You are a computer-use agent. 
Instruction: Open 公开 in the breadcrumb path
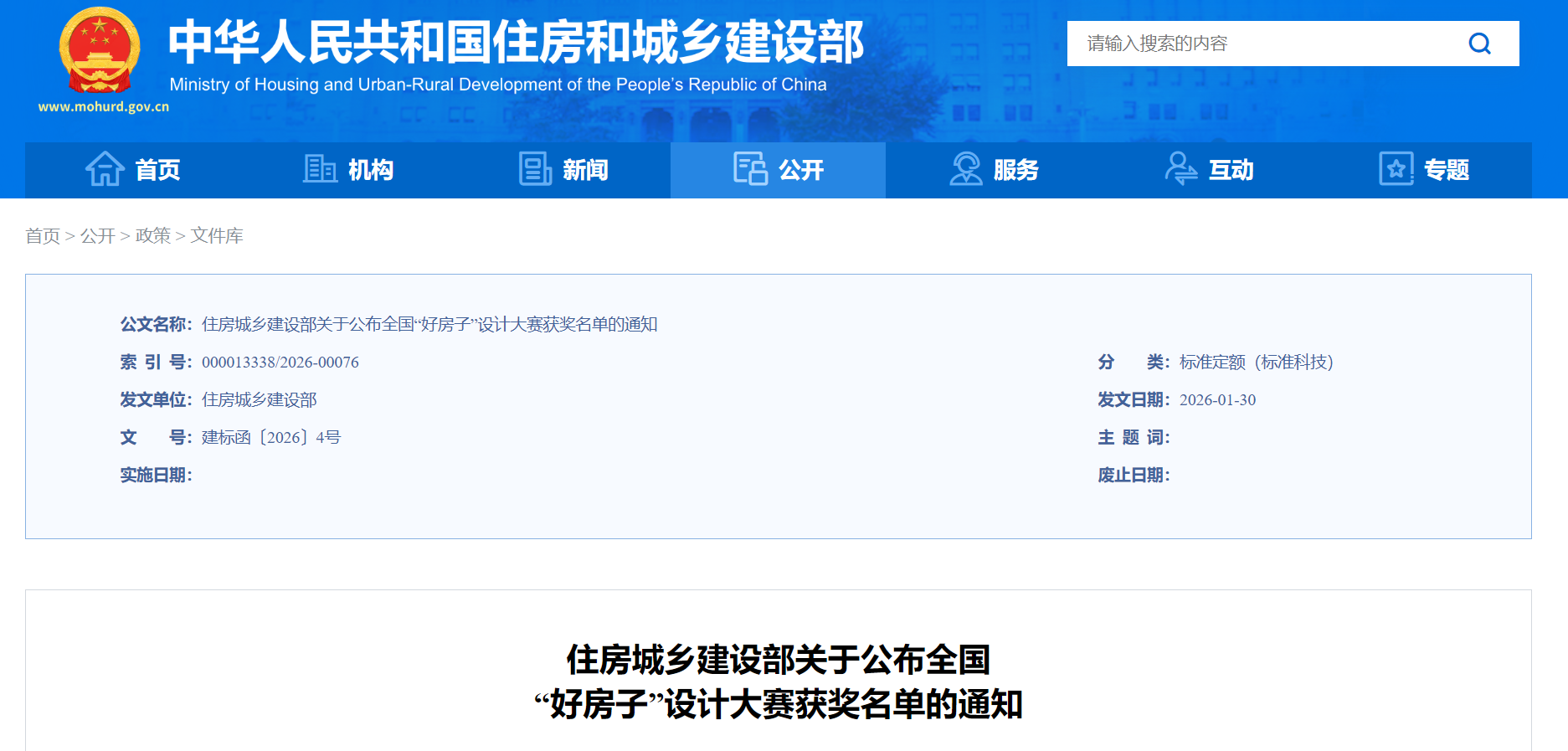(x=98, y=236)
